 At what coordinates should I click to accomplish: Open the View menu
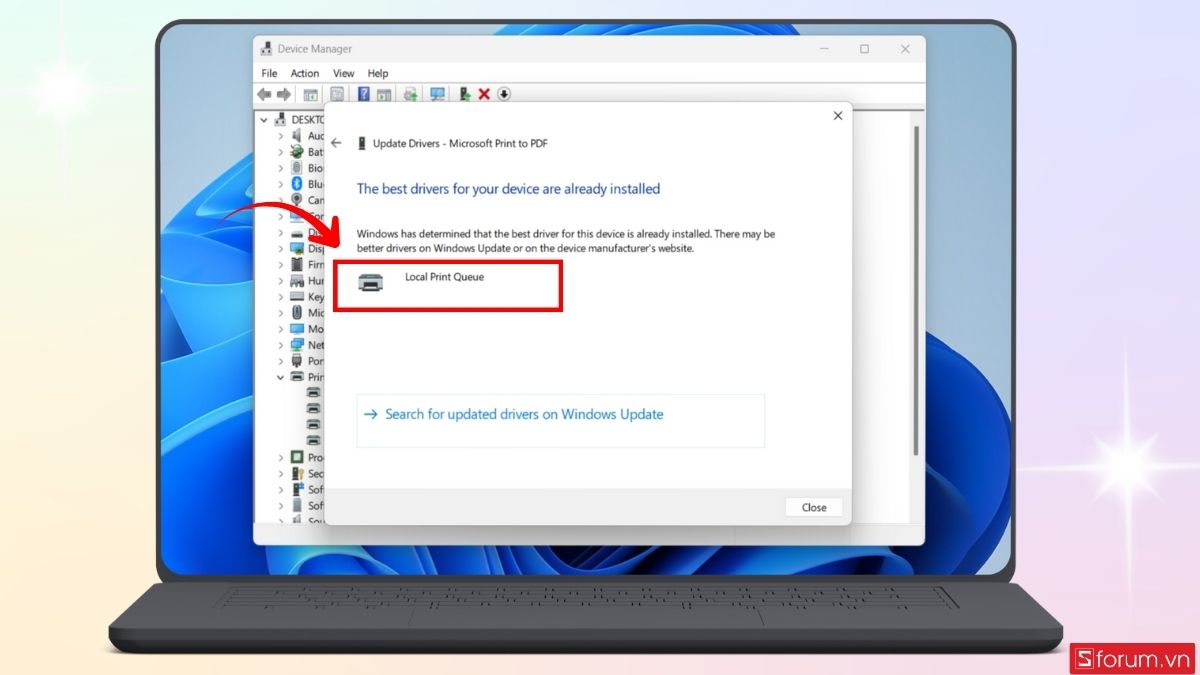(343, 73)
